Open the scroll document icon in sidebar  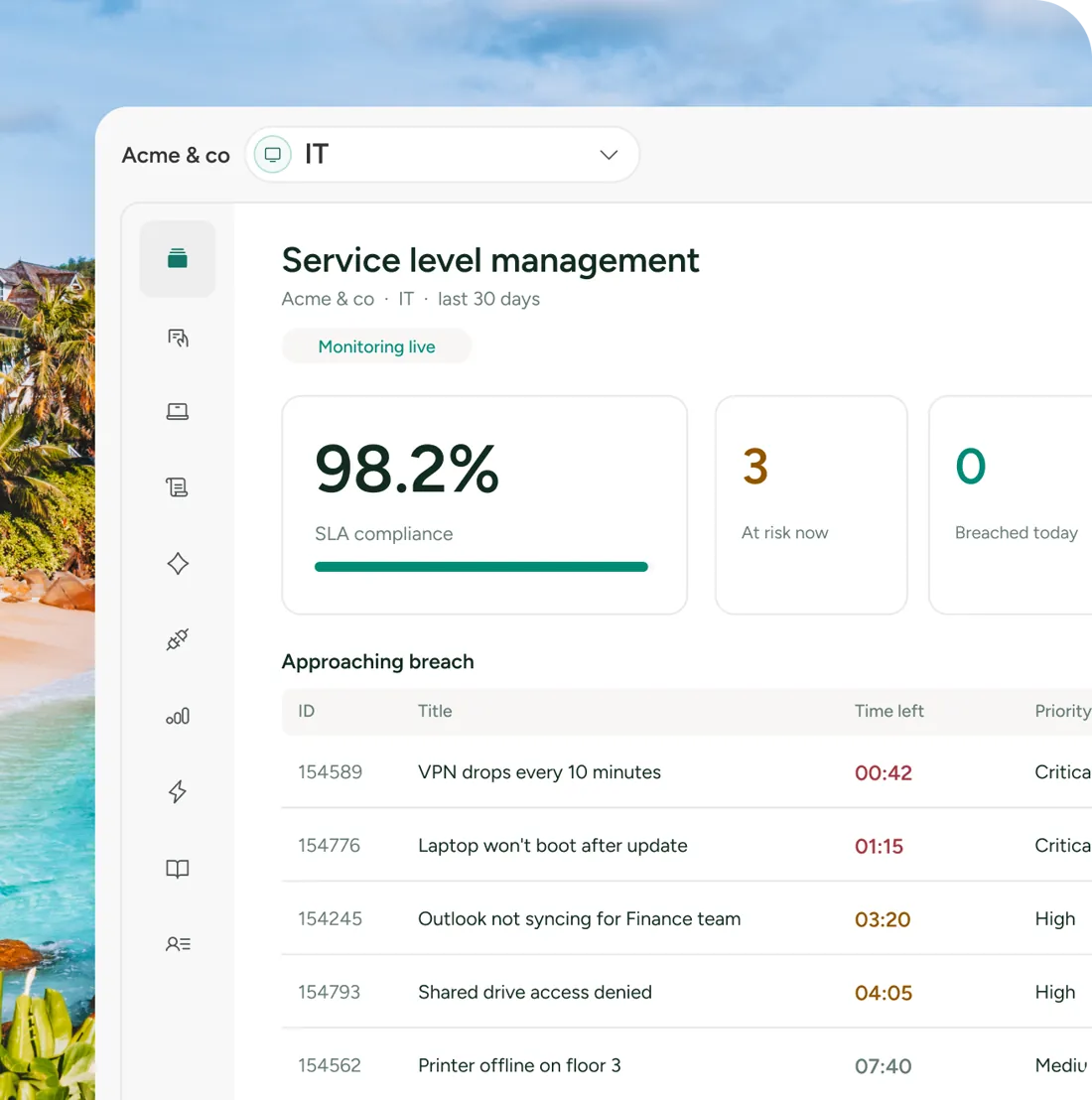point(177,486)
